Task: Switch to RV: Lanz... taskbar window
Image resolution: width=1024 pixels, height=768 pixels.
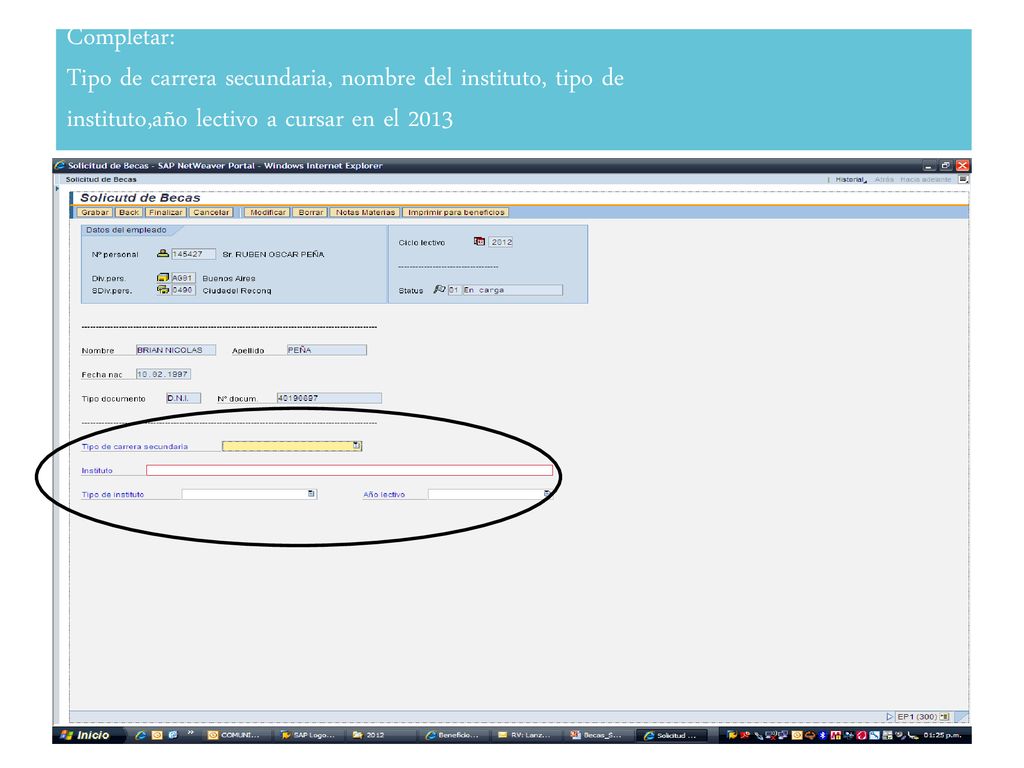Action: tap(527, 735)
